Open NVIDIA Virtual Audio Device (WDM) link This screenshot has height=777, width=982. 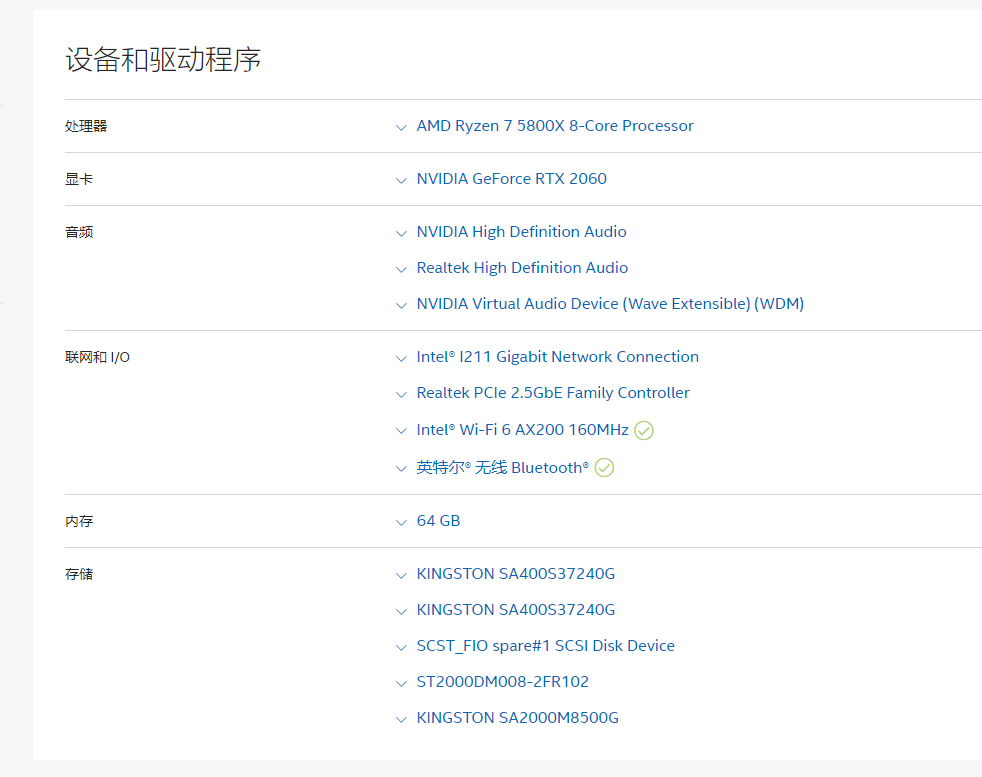pos(610,304)
